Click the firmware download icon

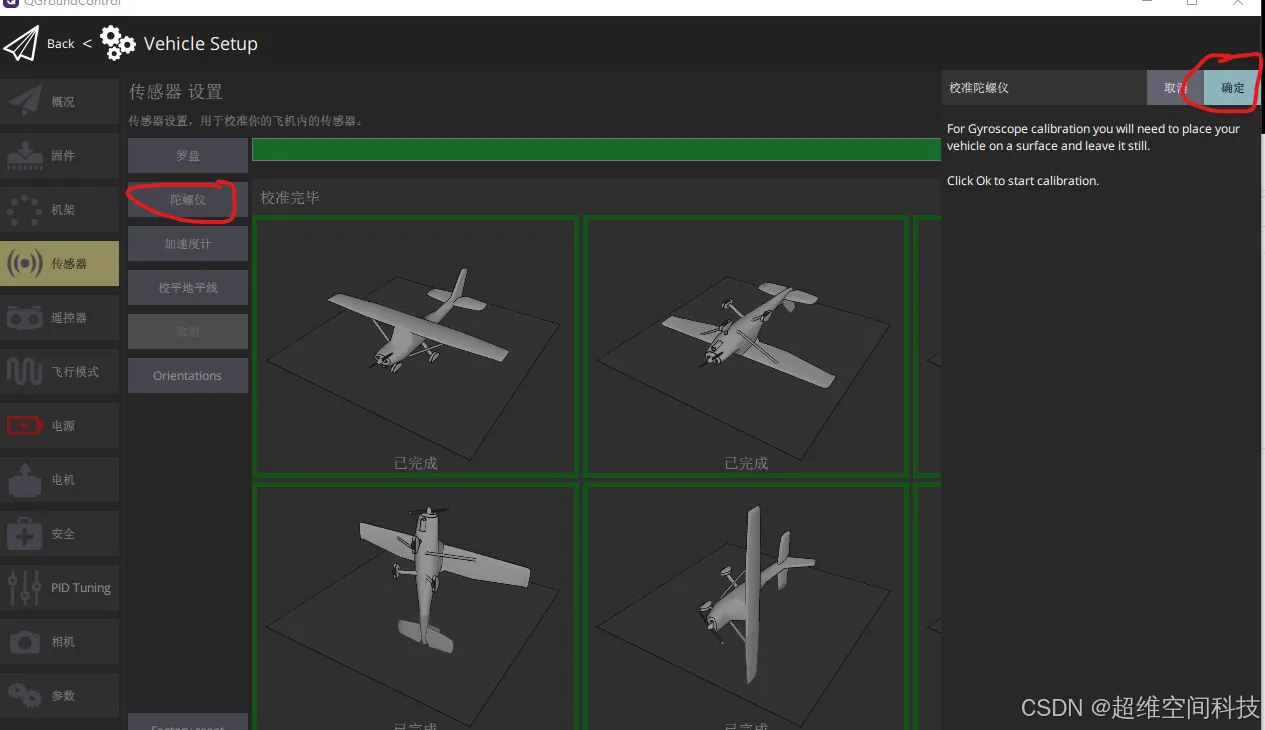[x=24, y=155]
